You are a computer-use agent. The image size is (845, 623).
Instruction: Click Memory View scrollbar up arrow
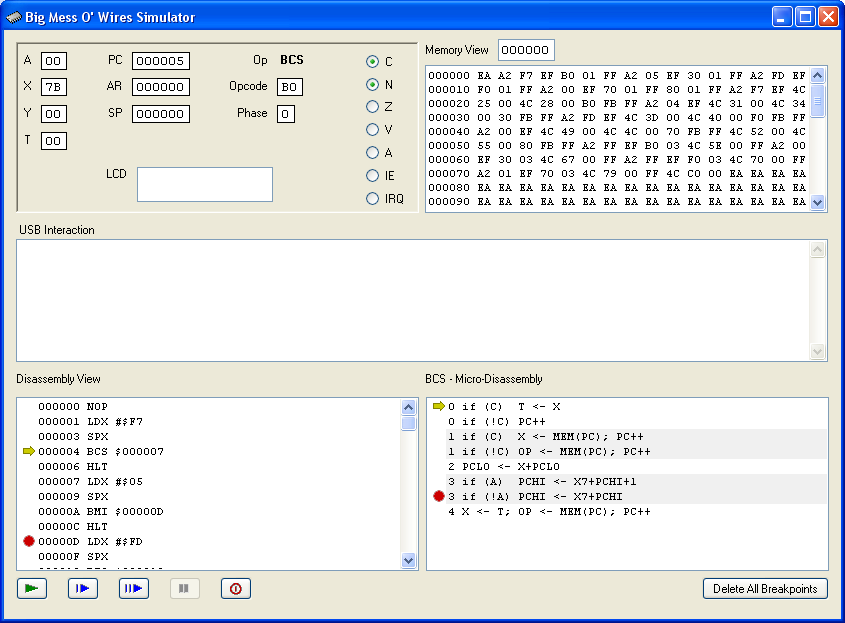(x=818, y=75)
